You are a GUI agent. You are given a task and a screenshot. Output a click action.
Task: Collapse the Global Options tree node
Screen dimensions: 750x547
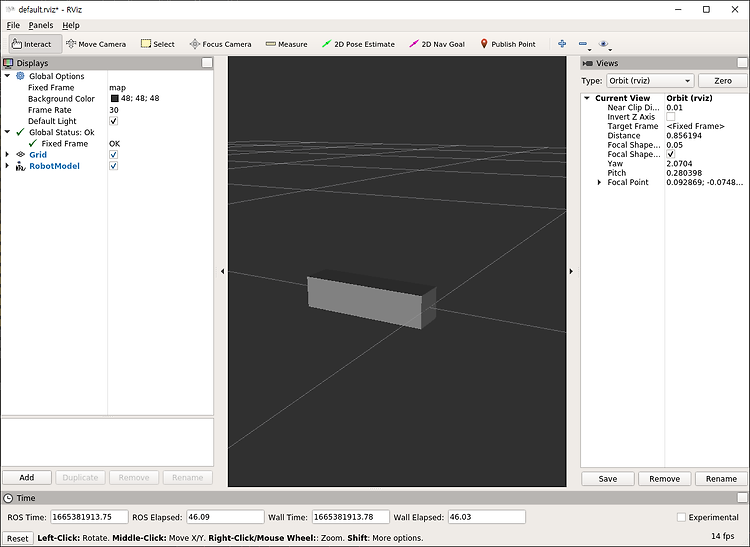point(7,76)
